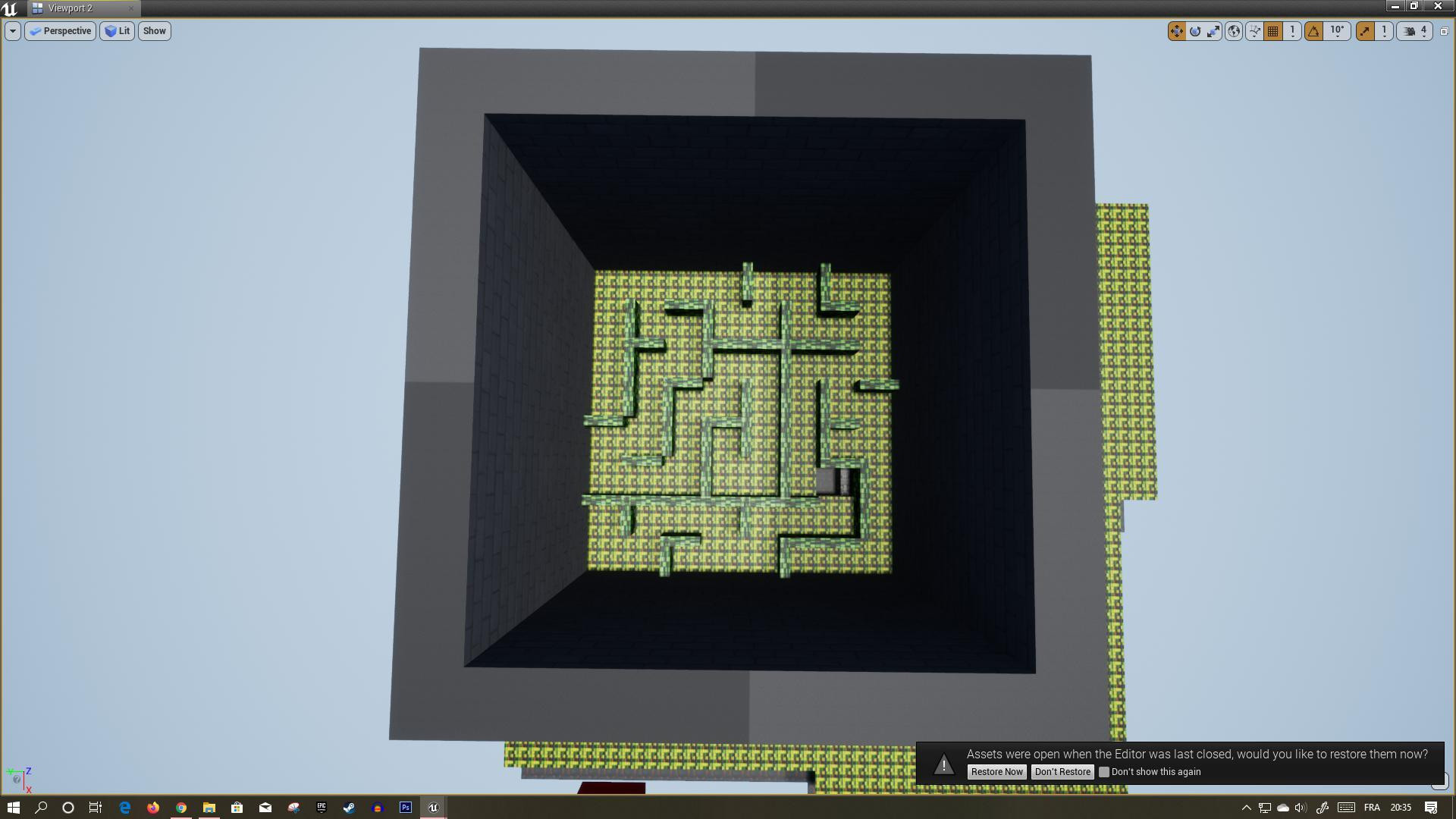This screenshot has height=819, width=1456.
Task: Open the Show flags menu
Action: (x=154, y=31)
